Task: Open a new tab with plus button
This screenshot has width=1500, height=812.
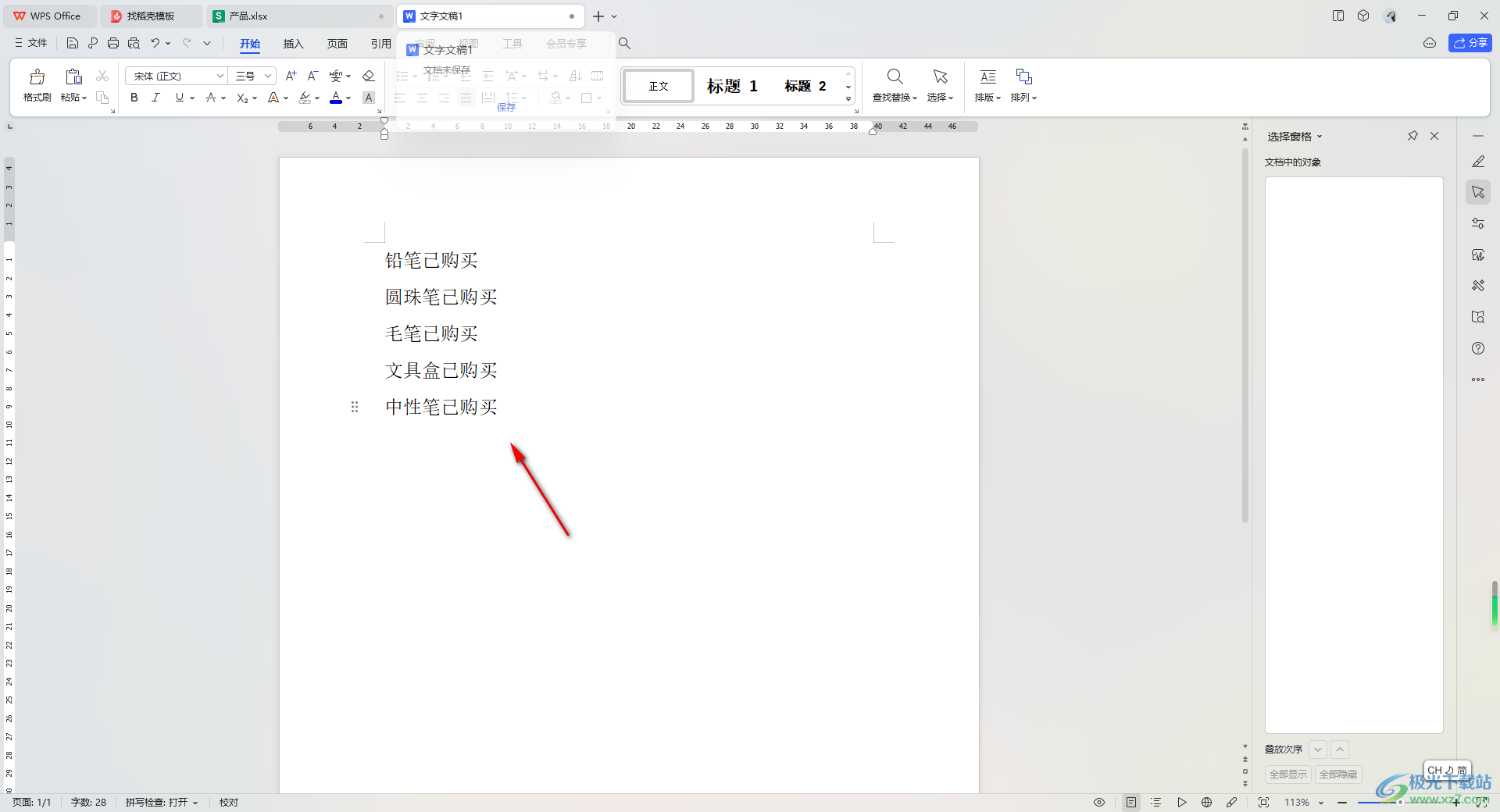Action: pos(598,16)
